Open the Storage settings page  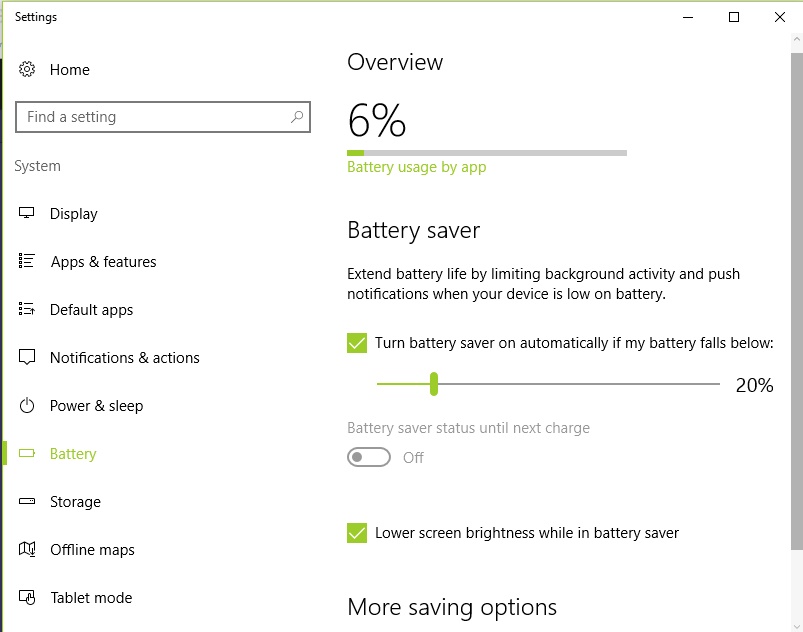75,502
